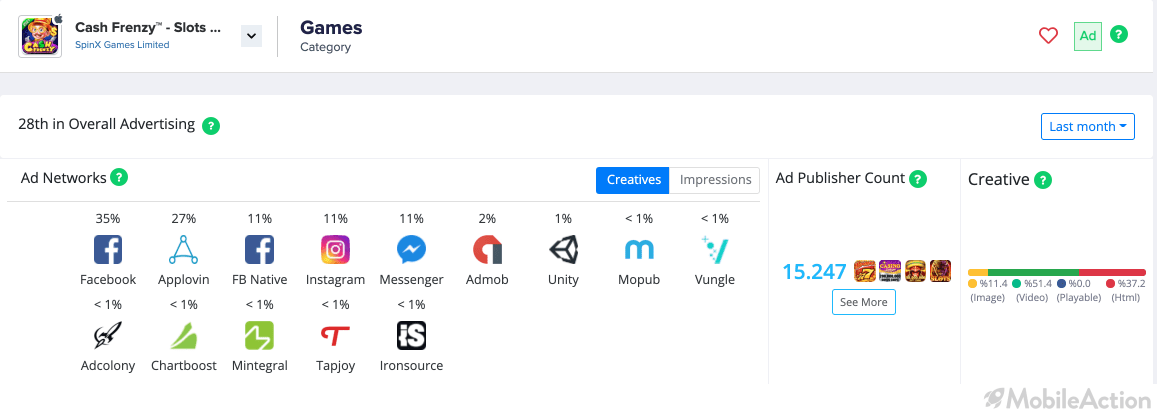This screenshot has height=412, width=1157.
Task: Expand the app selector dropdown arrow
Action: pos(252,35)
